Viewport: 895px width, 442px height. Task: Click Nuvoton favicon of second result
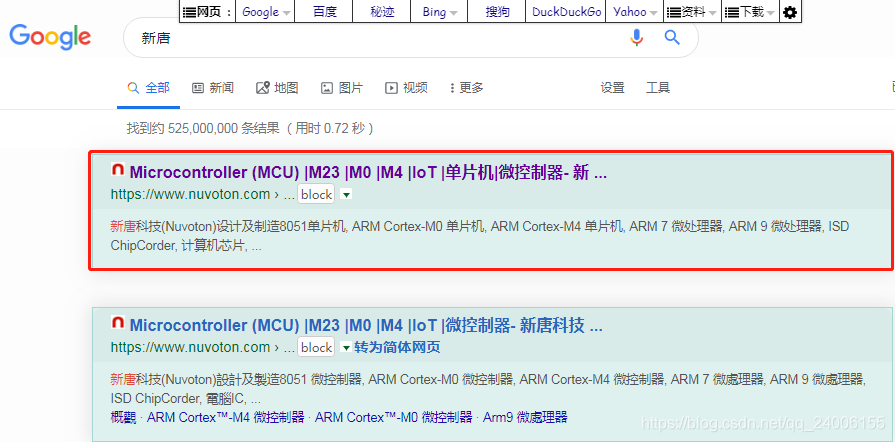click(x=118, y=323)
